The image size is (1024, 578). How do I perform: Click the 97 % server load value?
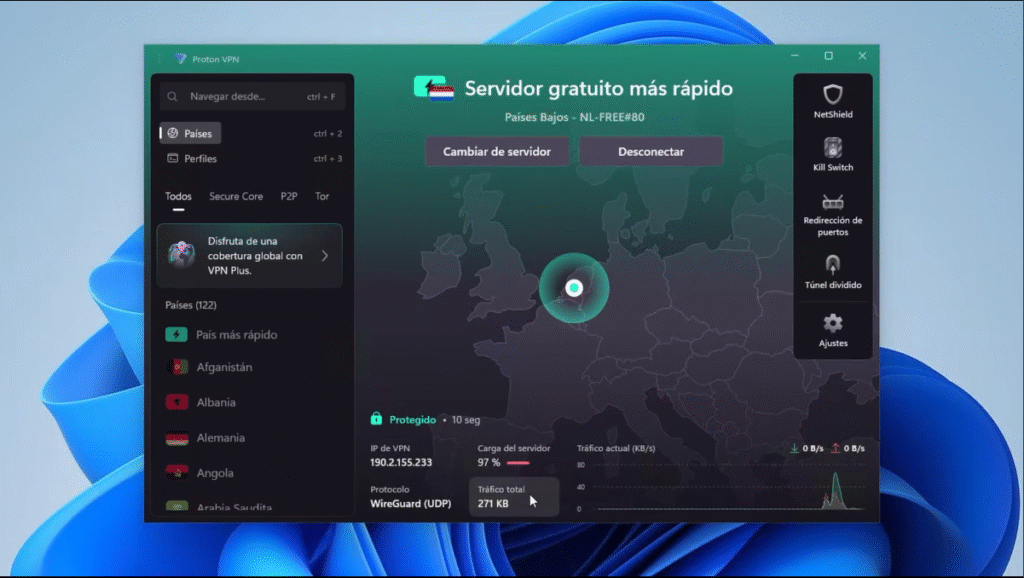488,462
